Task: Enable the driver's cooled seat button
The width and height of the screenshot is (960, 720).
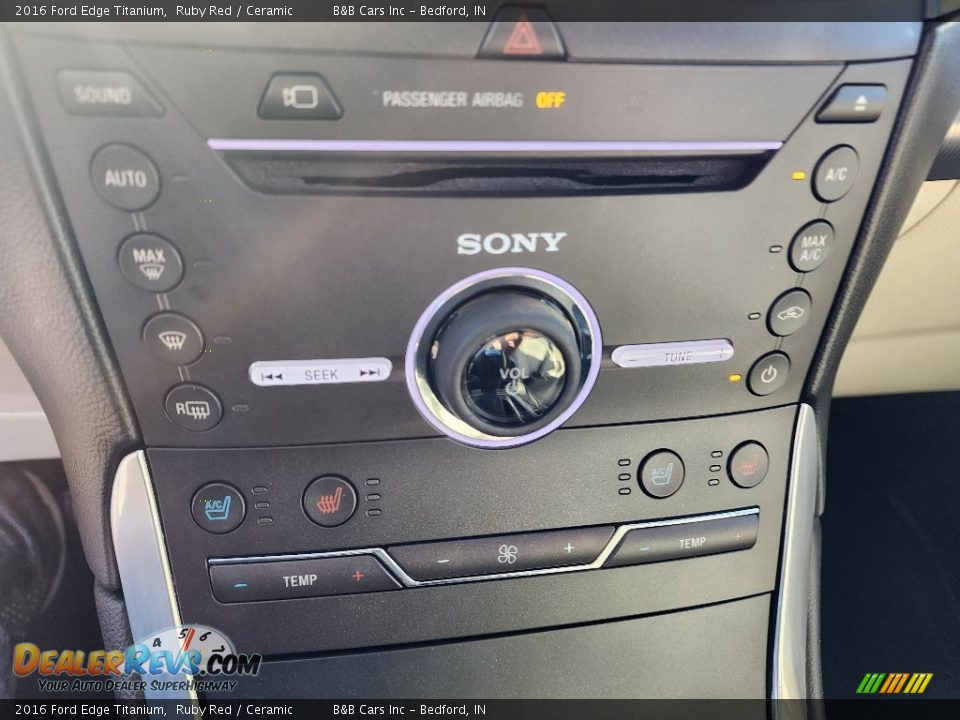Action: [218, 507]
